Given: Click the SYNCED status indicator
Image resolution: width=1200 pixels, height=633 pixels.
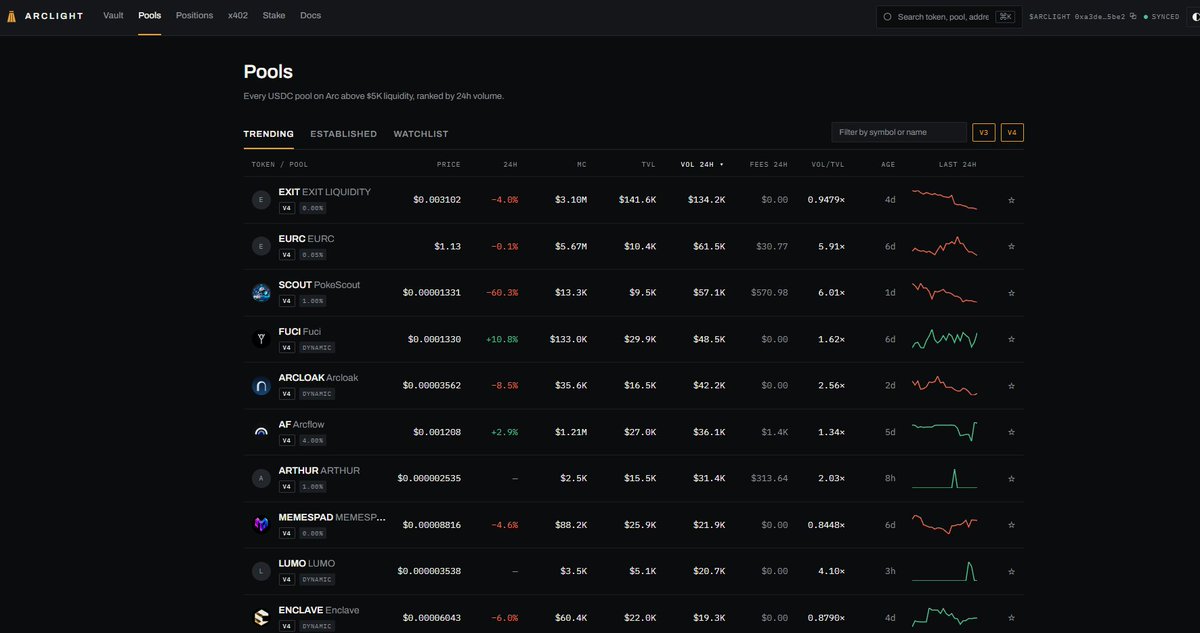Looking at the screenshot, I should pyautogui.click(x=1160, y=17).
